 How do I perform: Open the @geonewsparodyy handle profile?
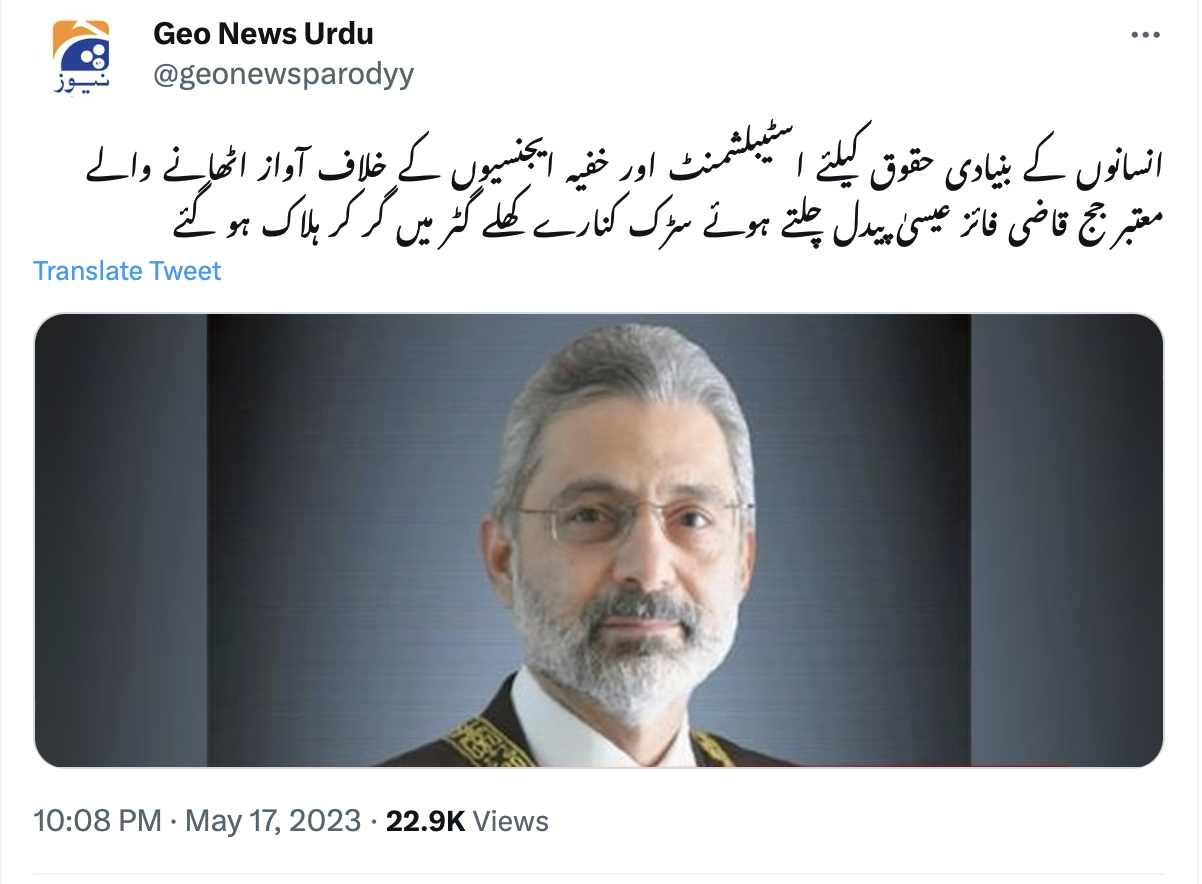click(x=283, y=75)
